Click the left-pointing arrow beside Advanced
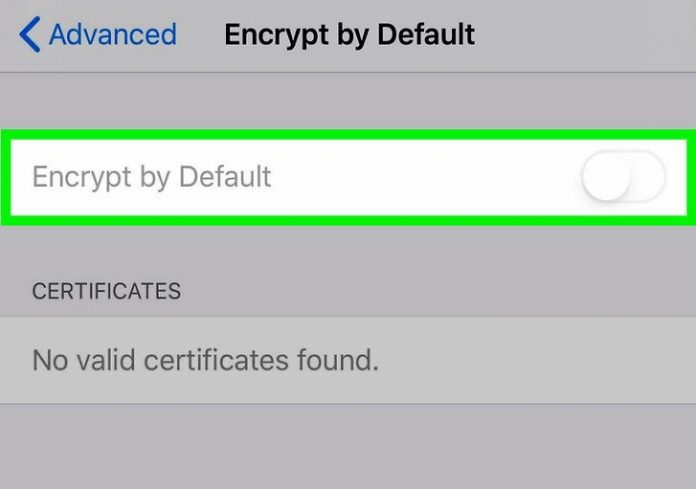Viewport: 696px width, 489px height. click(30, 35)
